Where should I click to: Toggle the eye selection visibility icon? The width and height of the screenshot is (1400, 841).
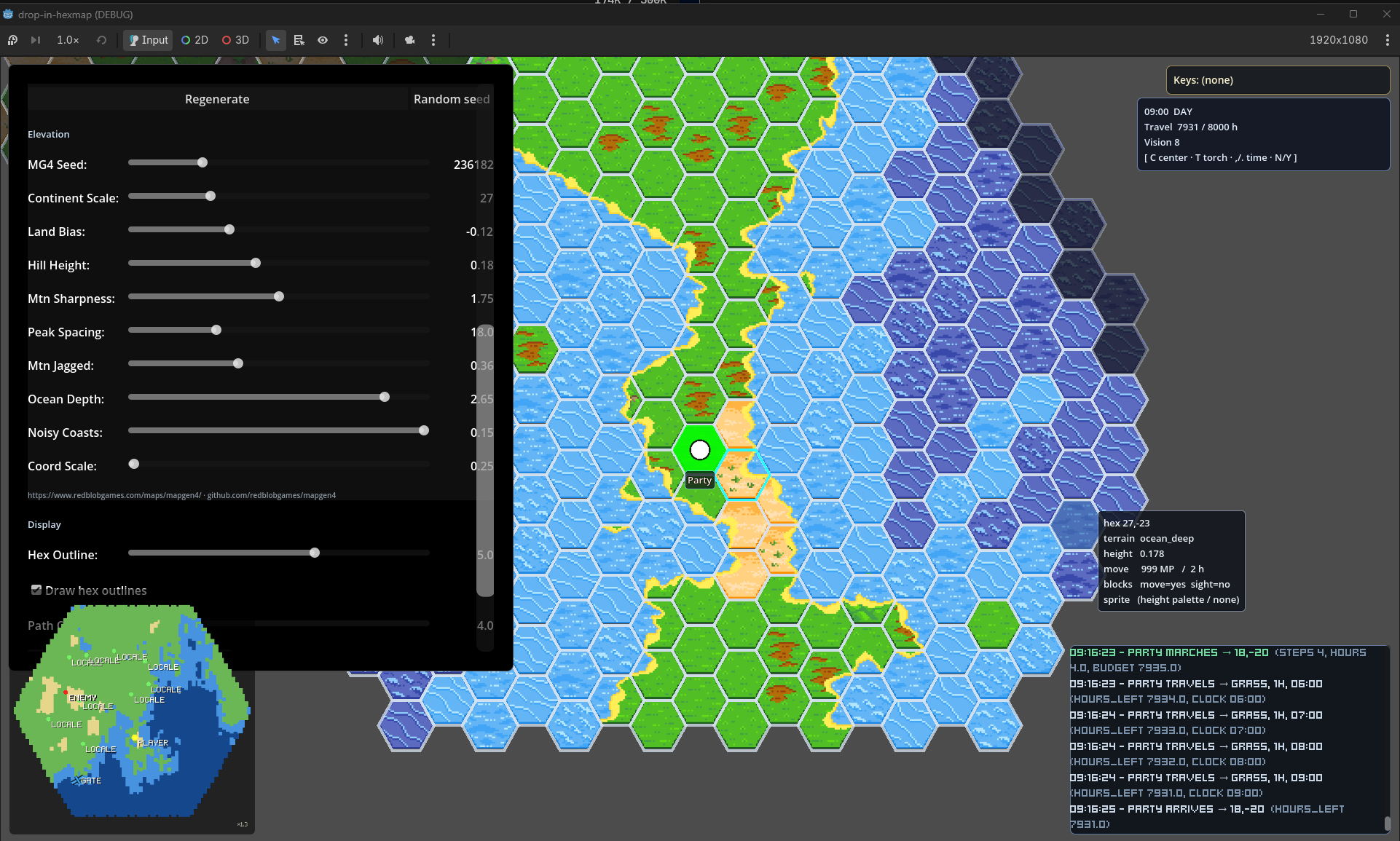click(322, 40)
